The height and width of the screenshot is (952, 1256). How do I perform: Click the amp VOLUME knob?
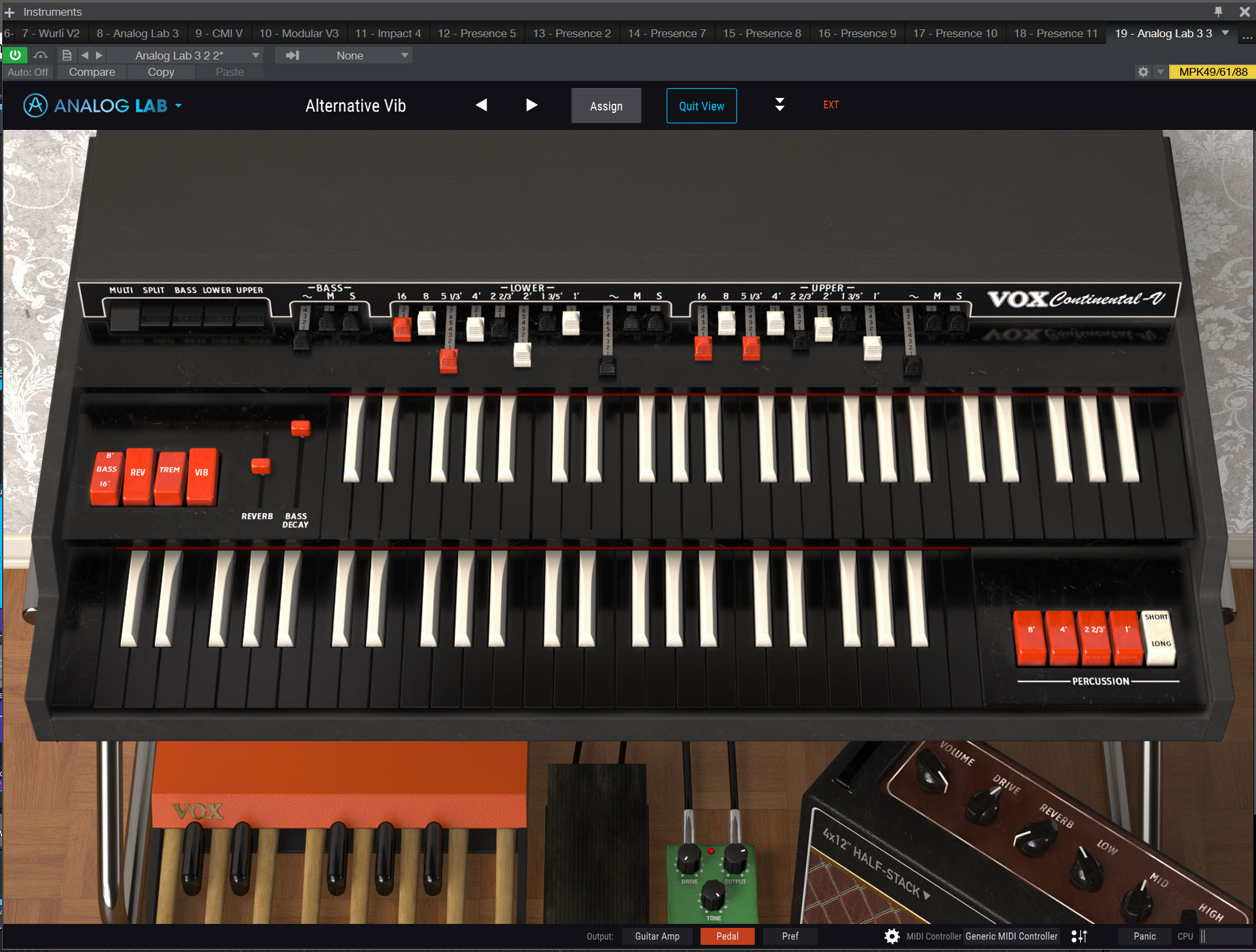pos(932,772)
